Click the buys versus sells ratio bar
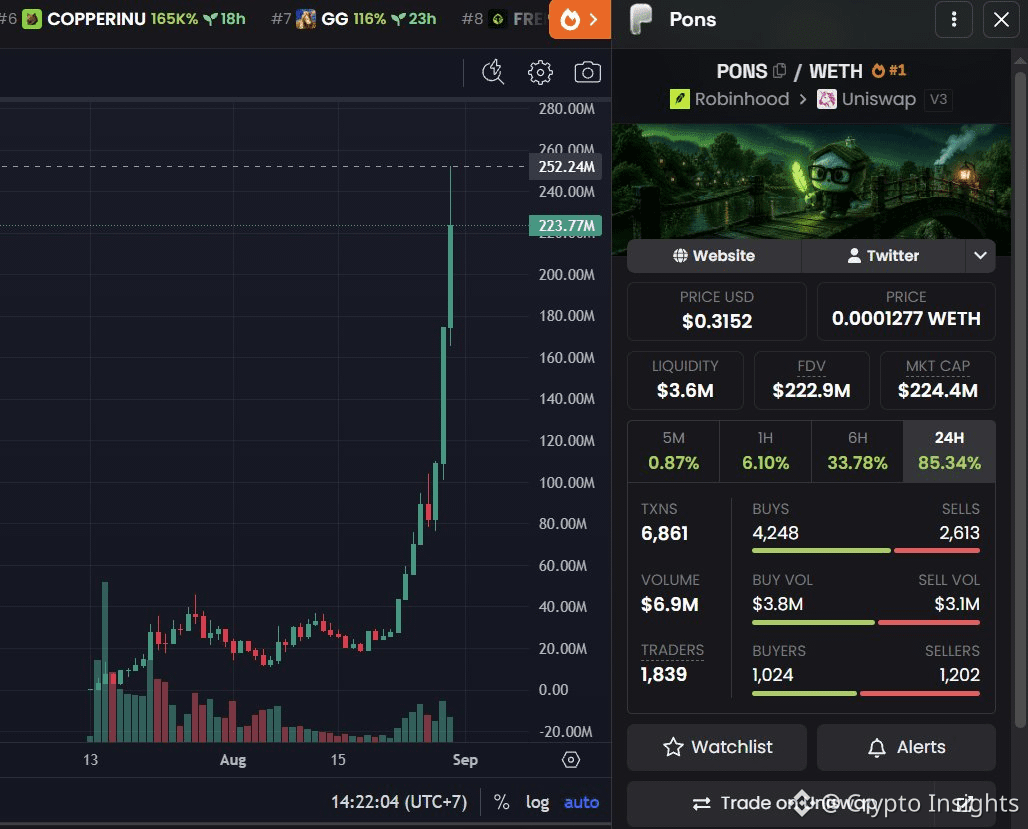1028x829 pixels. pos(865,551)
